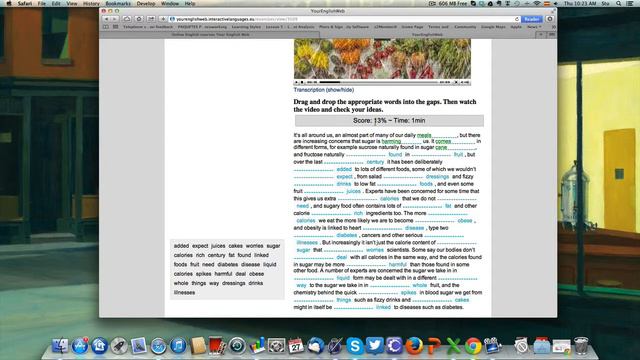Open the Google Maps bookmark
This screenshot has height=360, width=640.
coord(493,27)
